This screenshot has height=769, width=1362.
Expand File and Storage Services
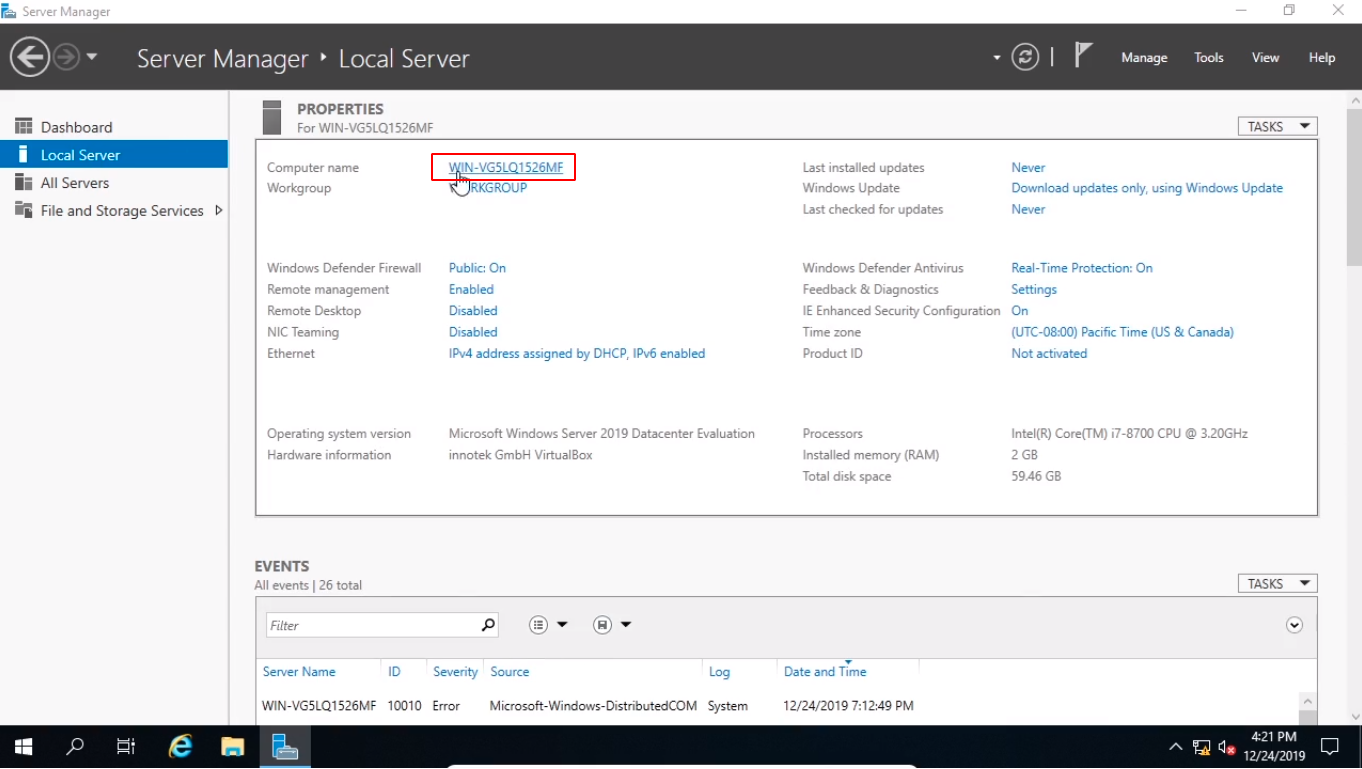pos(219,211)
